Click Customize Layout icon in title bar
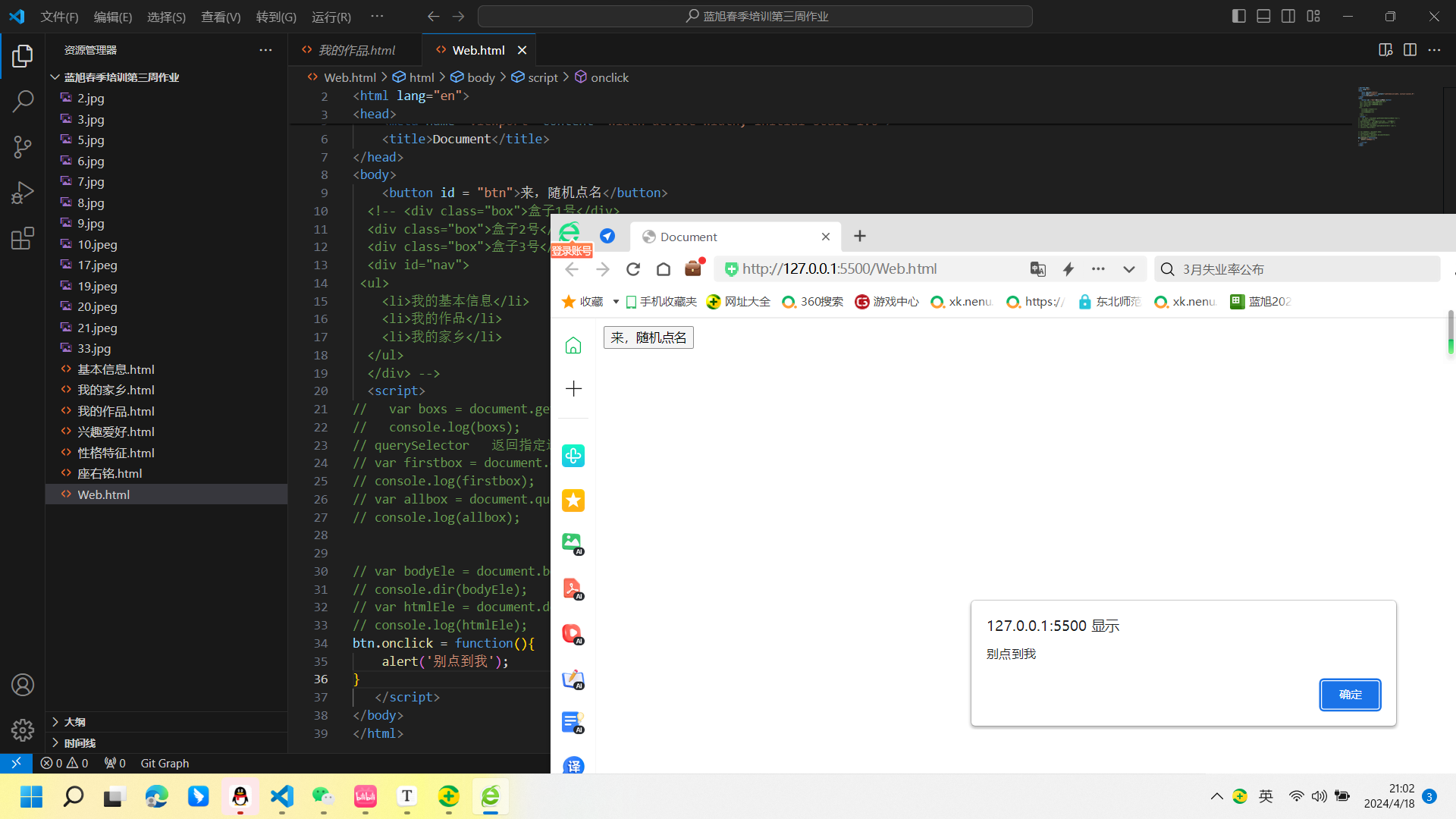This screenshot has width=1456, height=819. click(x=1313, y=16)
